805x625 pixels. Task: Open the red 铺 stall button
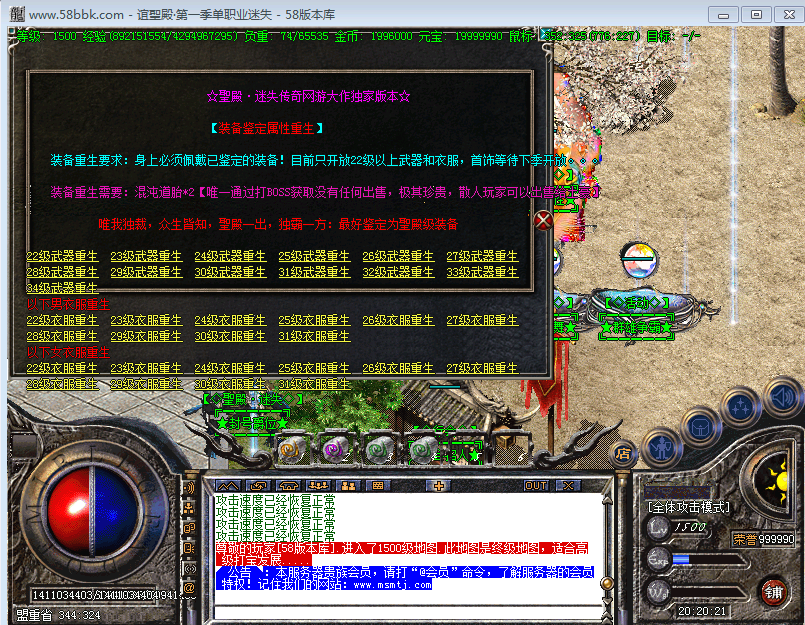pos(773,593)
